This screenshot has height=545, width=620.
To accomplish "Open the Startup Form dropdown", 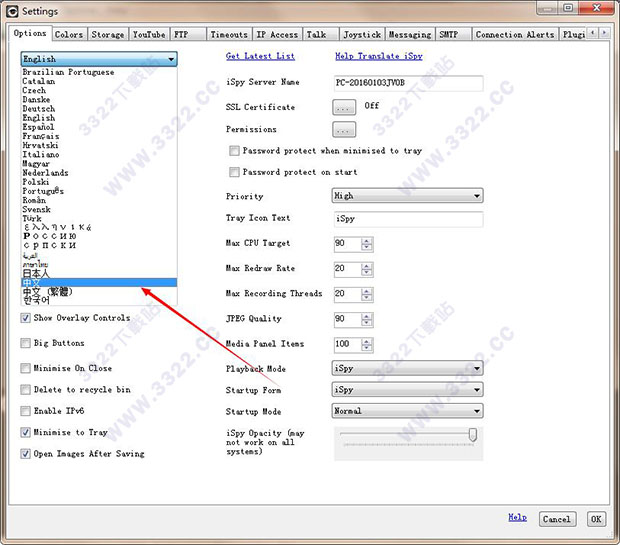I will pos(407,390).
